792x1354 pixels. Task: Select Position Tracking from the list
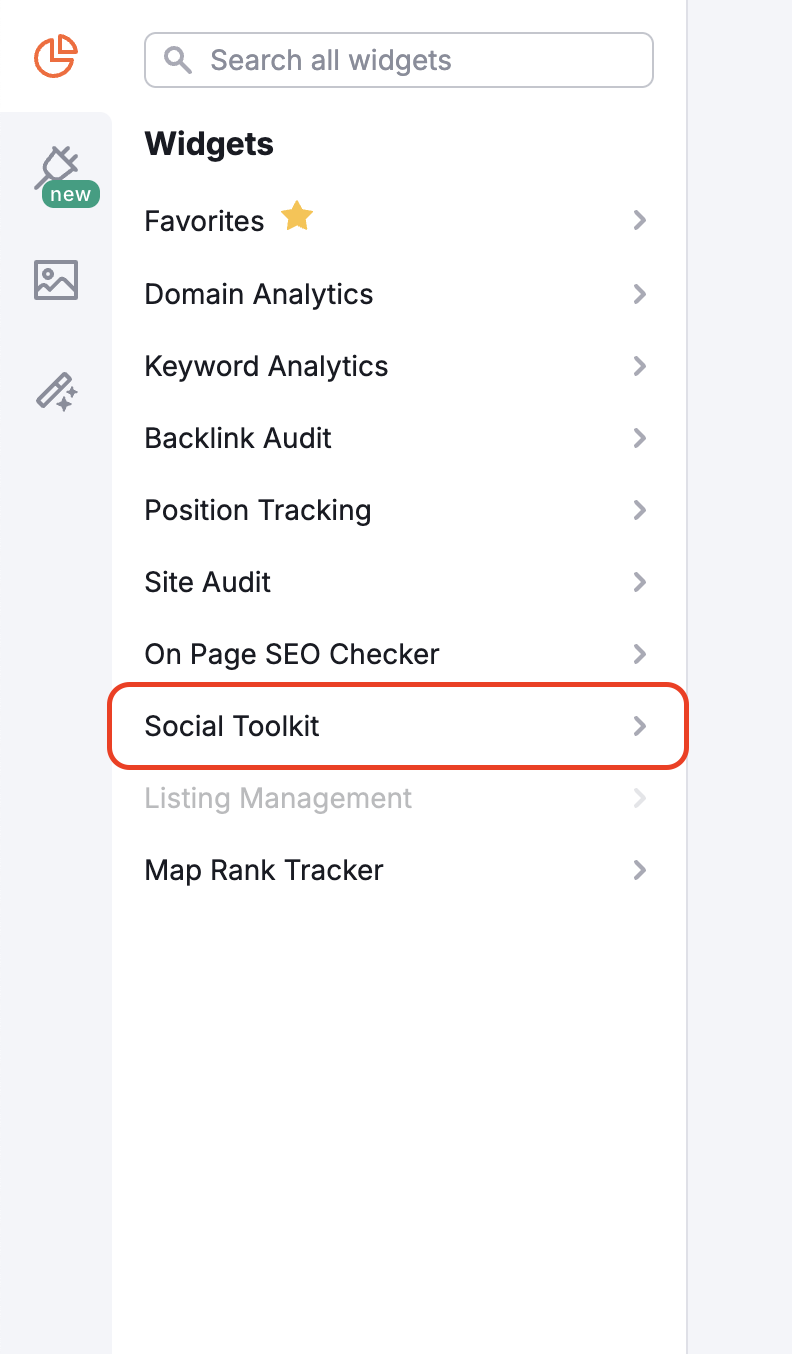coord(257,510)
